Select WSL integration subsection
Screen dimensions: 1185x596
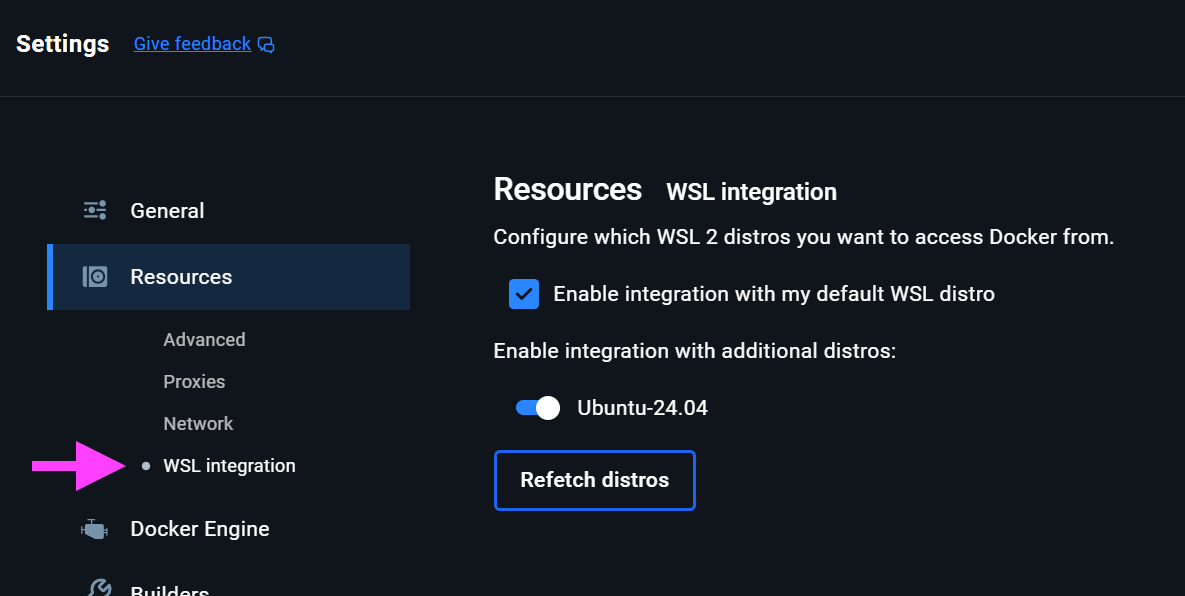click(229, 465)
